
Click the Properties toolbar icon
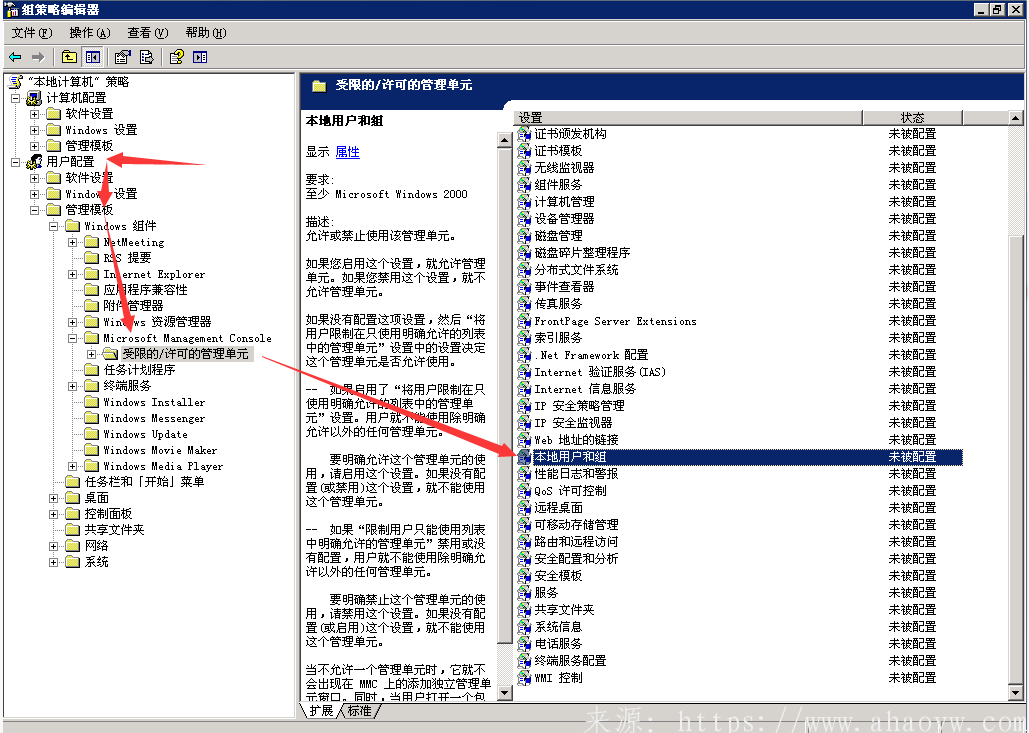pos(122,57)
